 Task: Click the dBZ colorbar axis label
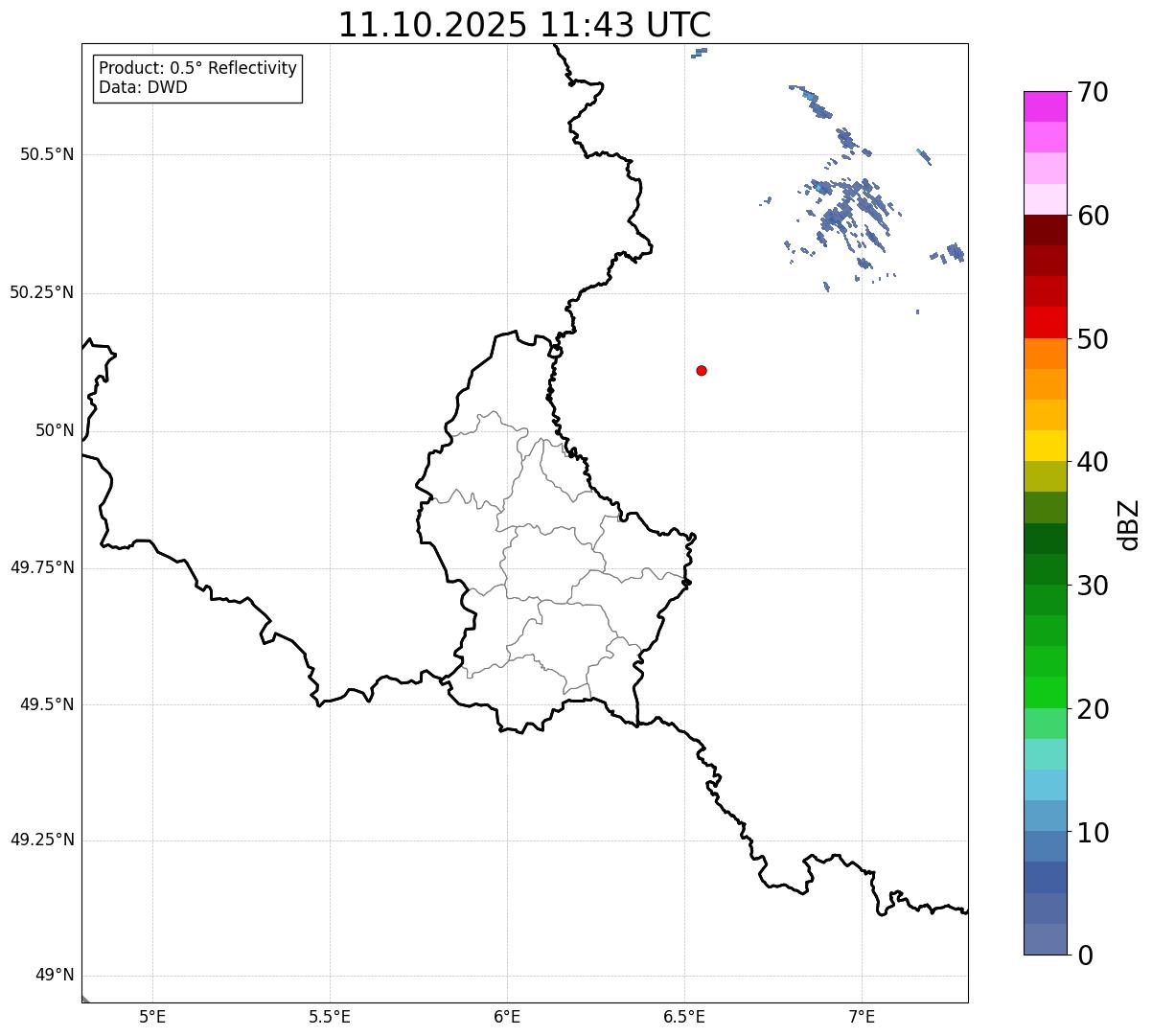coord(1130,524)
